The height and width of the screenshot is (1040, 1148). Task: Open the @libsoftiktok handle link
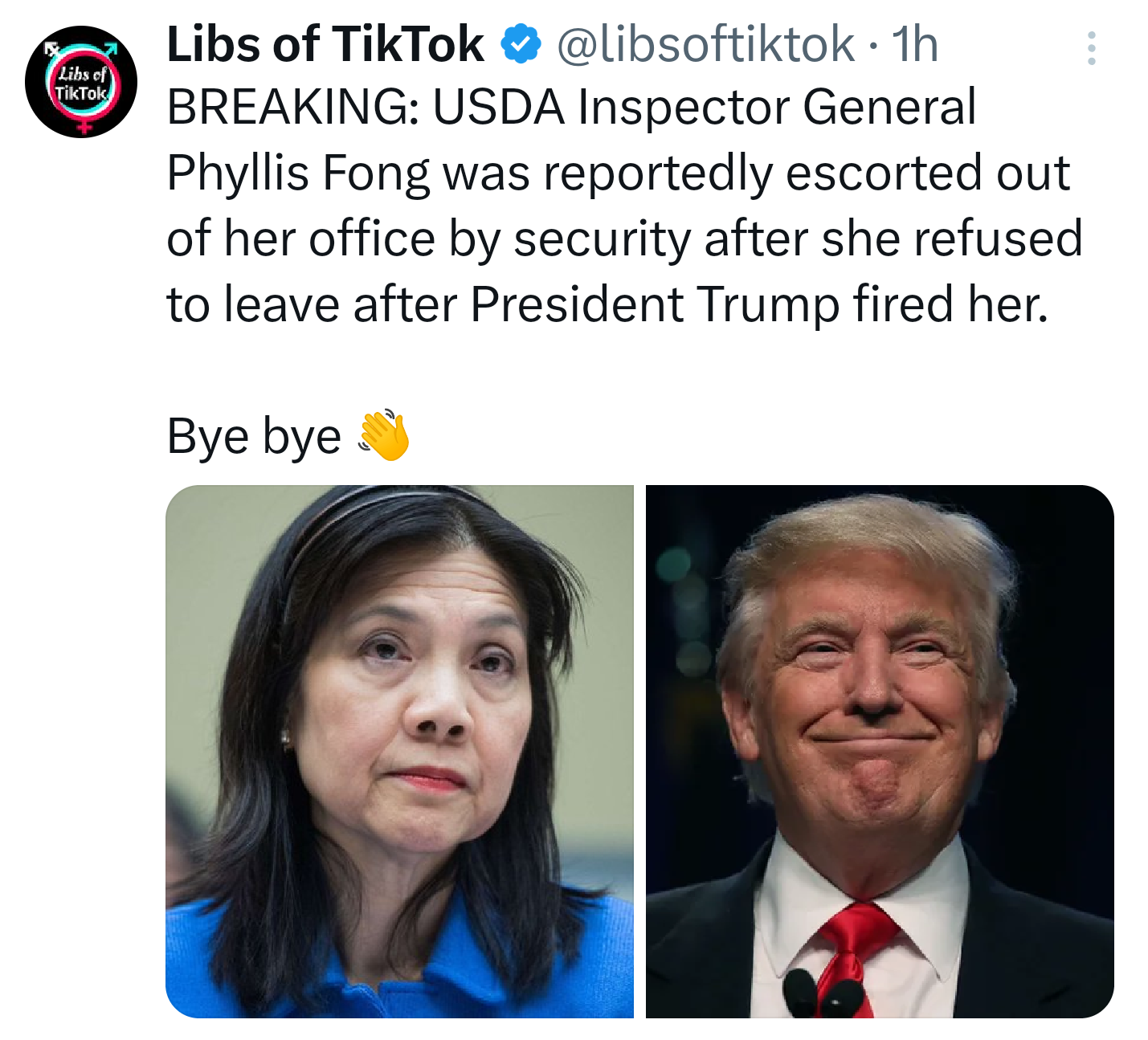click(705, 44)
